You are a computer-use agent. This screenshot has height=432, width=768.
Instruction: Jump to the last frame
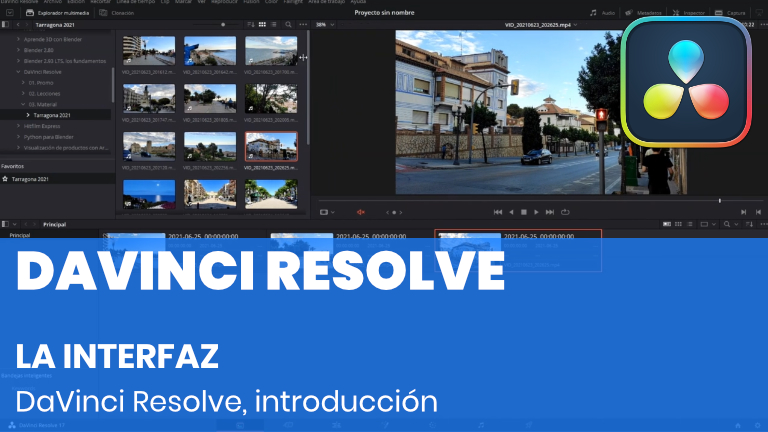click(x=550, y=212)
